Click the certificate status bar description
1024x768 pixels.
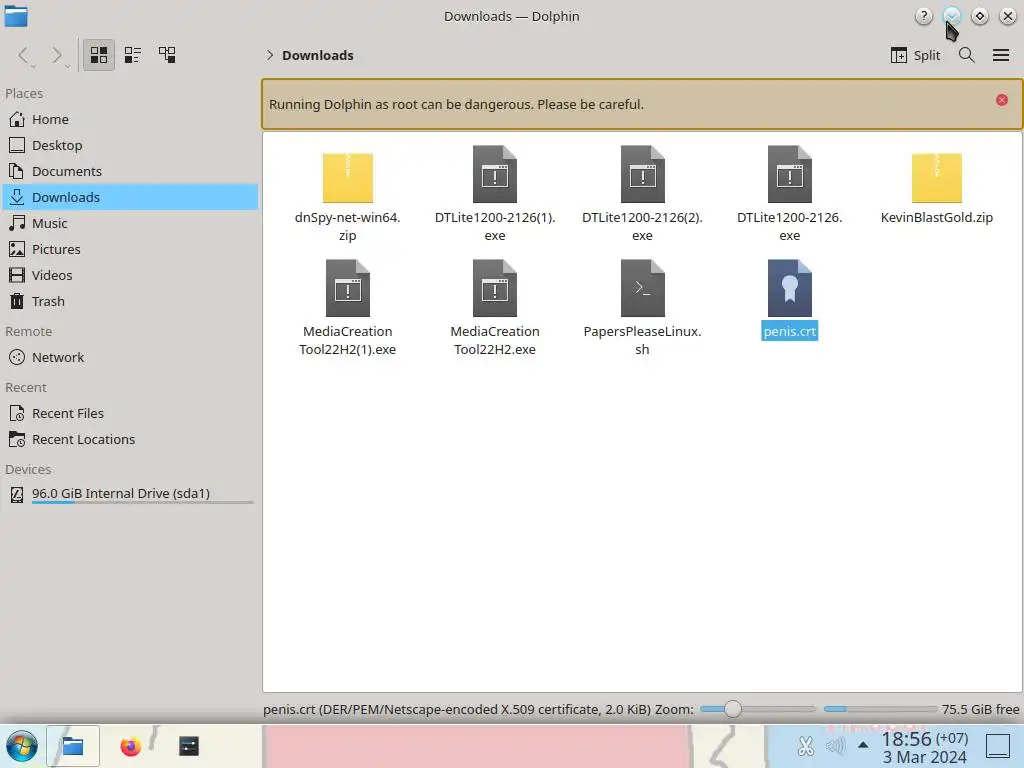click(456, 709)
